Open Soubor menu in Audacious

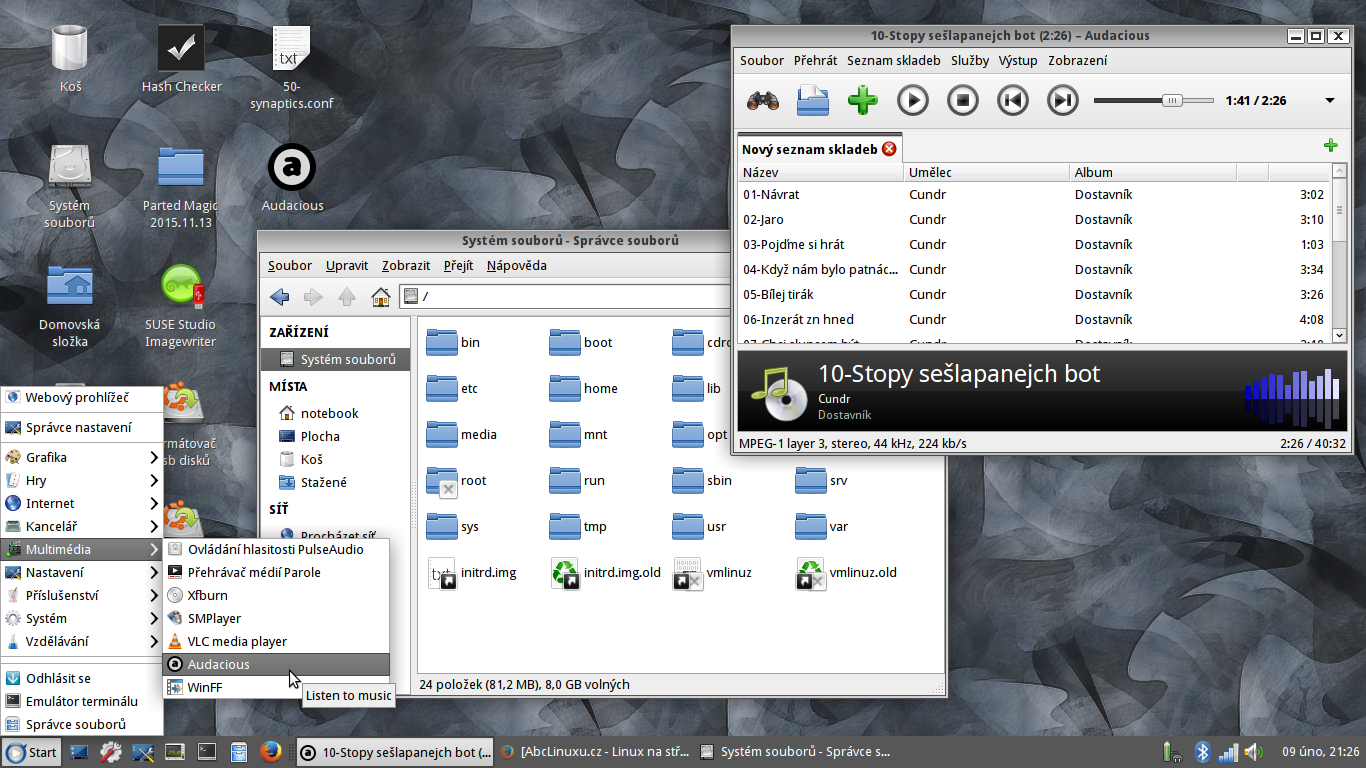click(x=762, y=60)
